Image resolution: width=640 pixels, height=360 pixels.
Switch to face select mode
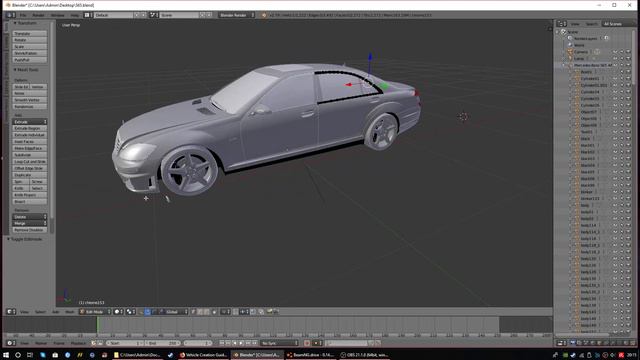pos(206,312)
